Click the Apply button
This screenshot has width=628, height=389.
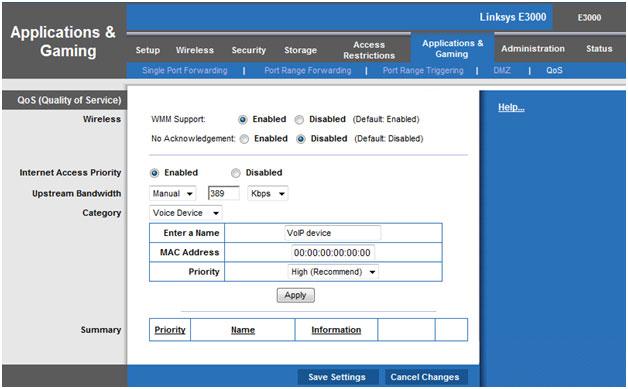click(x=296, y=295)
